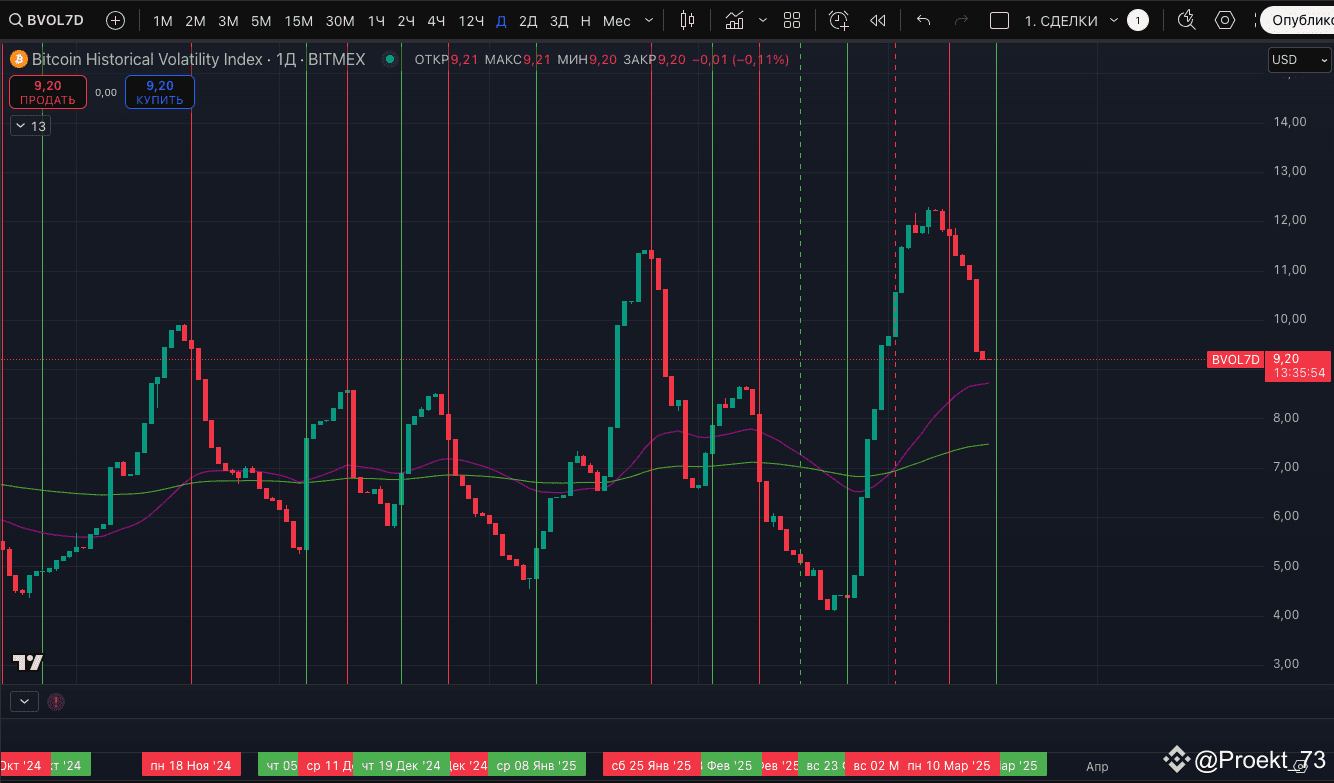Click the TradingView logo watermark

(29, 661)
